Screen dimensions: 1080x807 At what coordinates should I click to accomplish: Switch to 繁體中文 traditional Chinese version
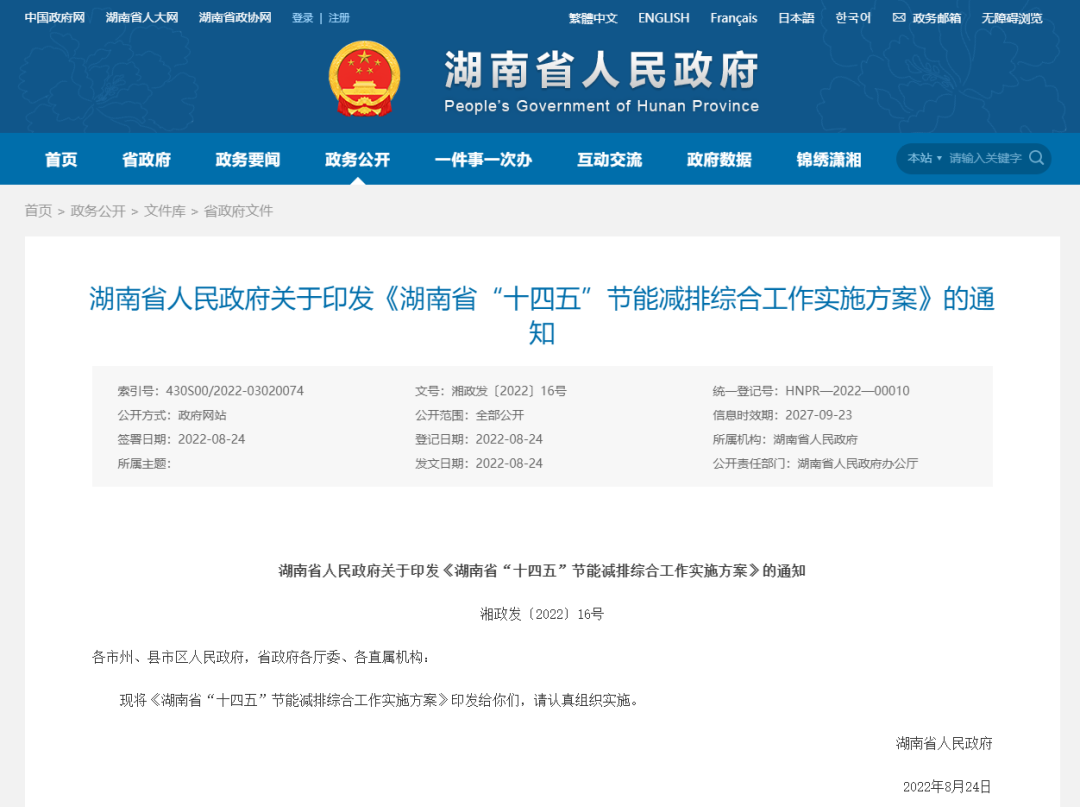pyautogui.click(x=594, y=17)
